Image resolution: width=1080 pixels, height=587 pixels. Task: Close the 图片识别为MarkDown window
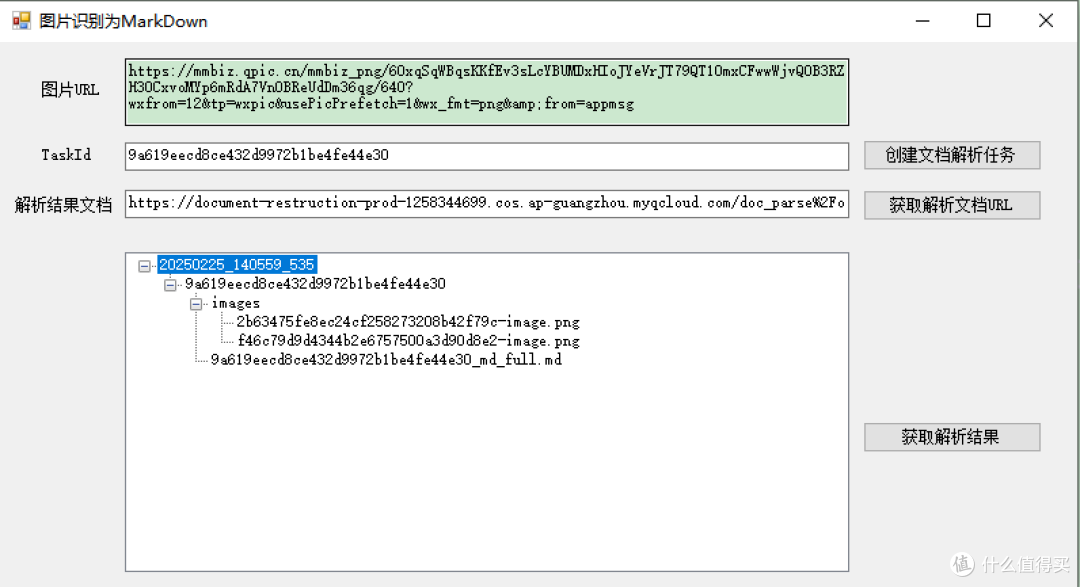coord(1046,21)
